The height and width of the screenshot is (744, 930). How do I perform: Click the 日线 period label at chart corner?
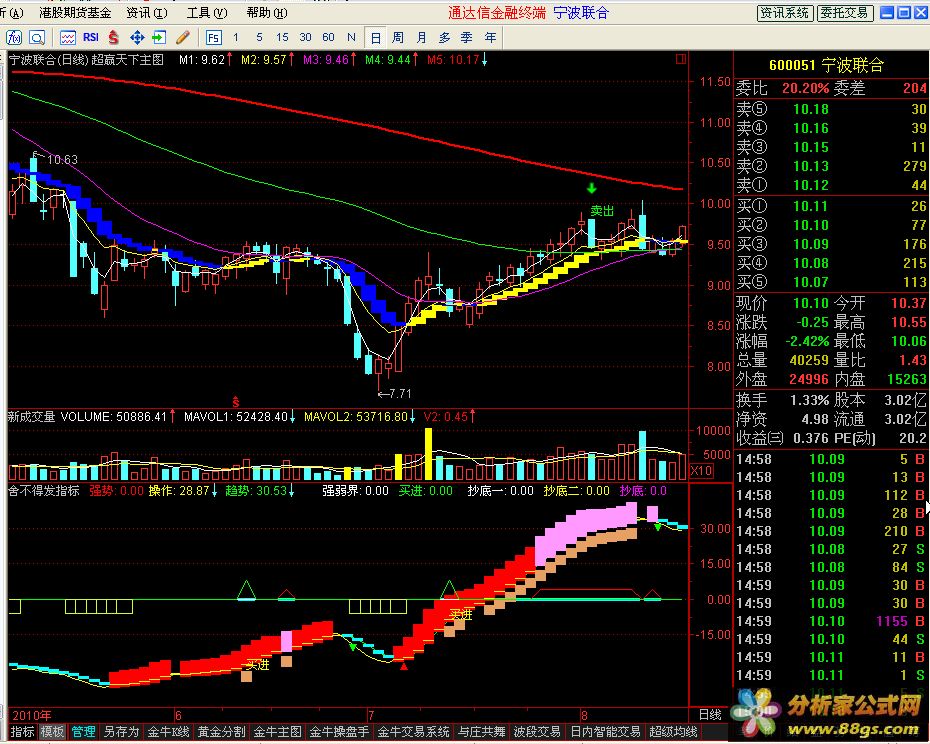click(709, 715)
